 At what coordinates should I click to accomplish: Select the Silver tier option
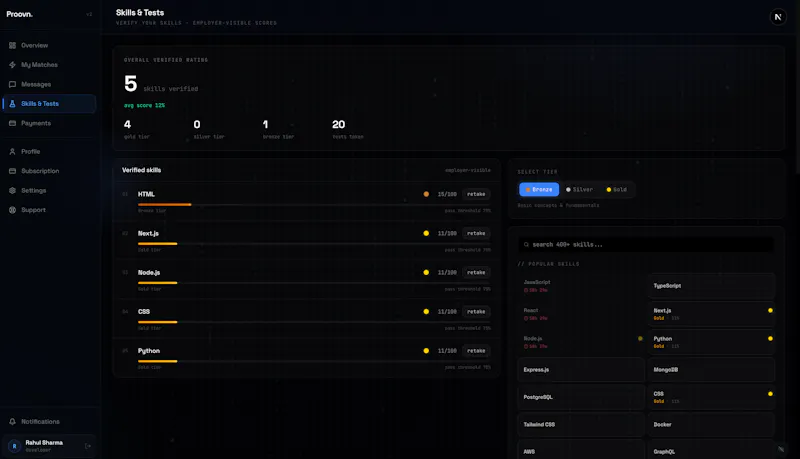[579, 189]
